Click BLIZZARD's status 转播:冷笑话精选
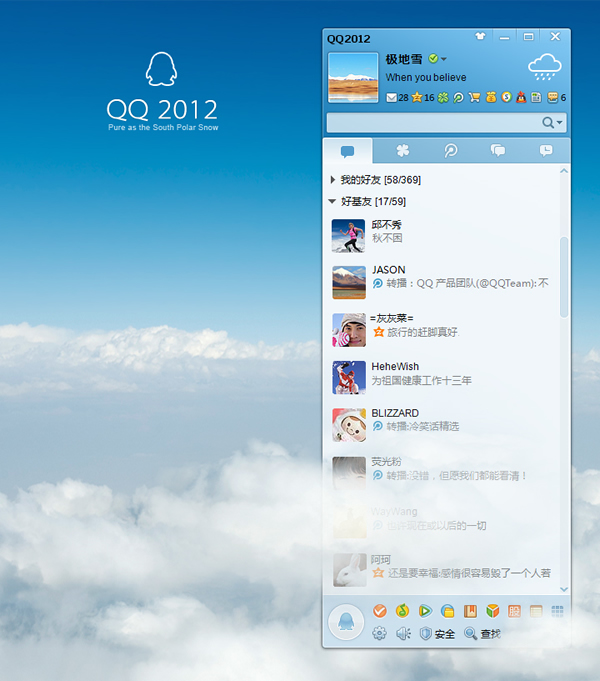Image resolution: width=600 pixels, height=681 pixels. pos(423,426)
